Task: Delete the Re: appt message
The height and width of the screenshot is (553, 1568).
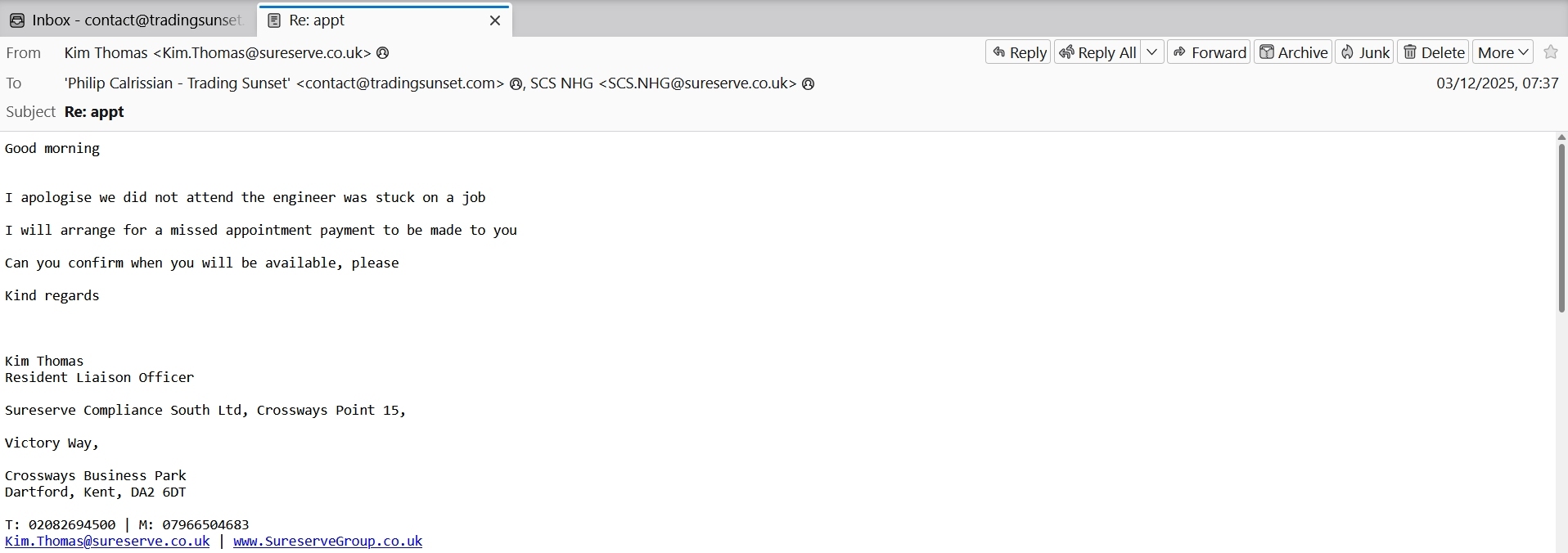Action: point(1434,52)
